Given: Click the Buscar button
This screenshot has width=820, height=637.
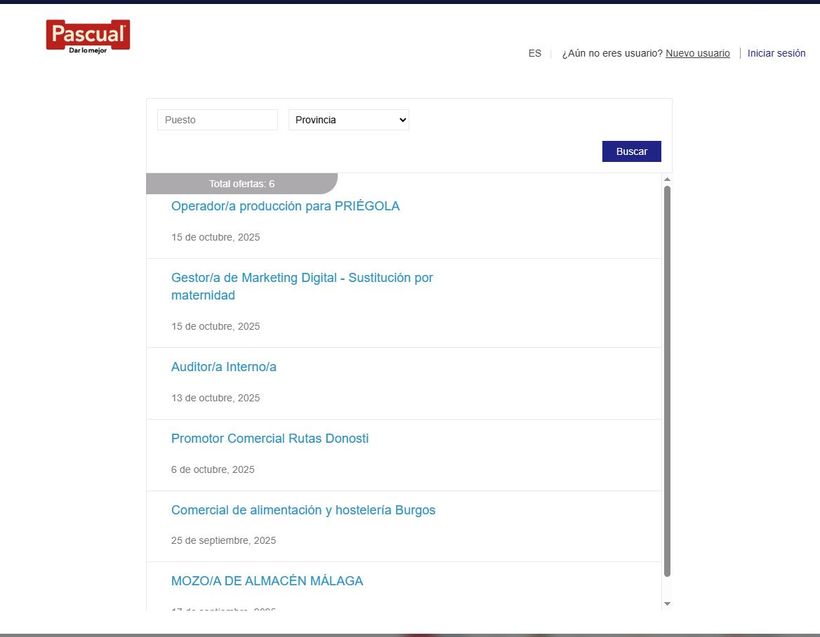Looking at the screenshot, I should click(x=631, y=150).
